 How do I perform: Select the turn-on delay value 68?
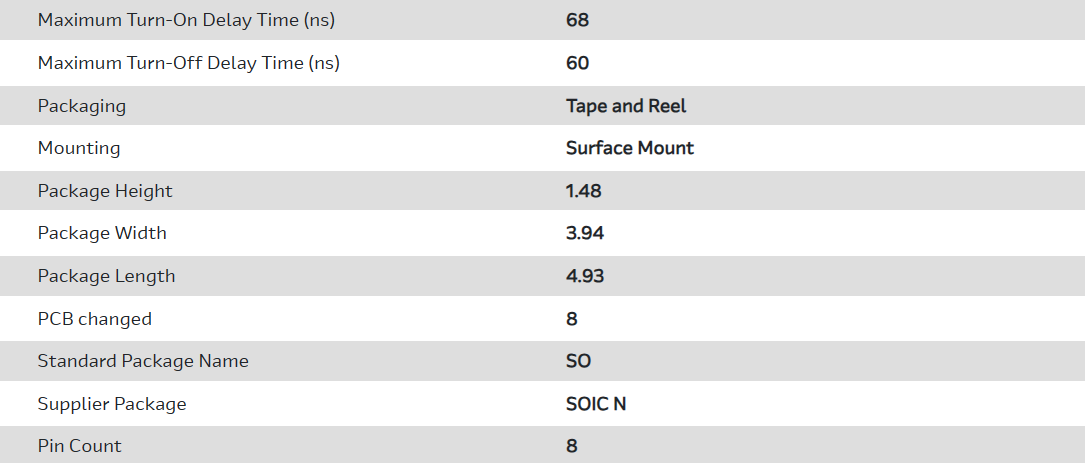coord(577,19)
